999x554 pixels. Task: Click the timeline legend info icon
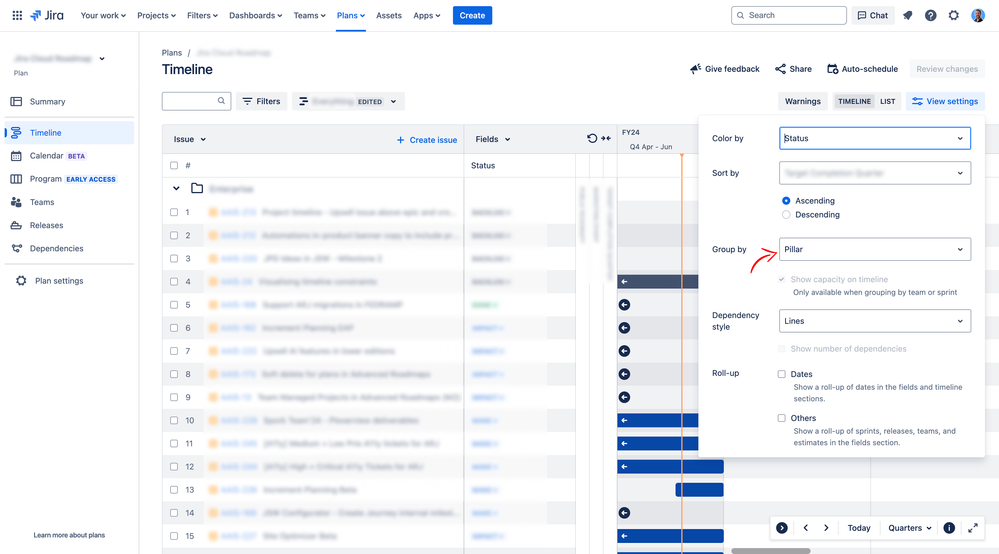pyautogui.click(x=949, y=528)
